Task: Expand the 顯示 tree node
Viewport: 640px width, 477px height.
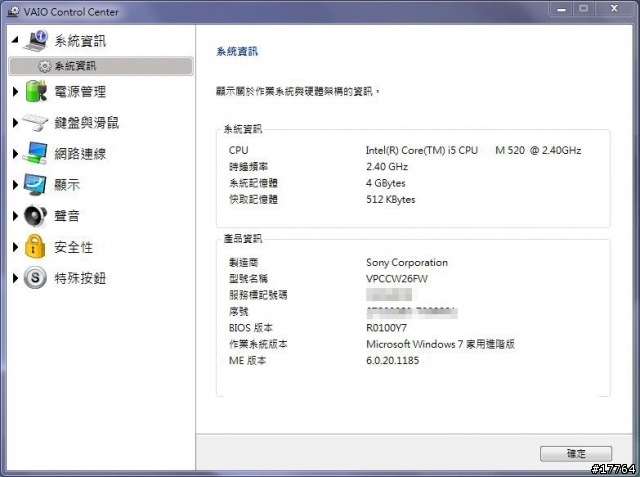Action: coord(16,185)
